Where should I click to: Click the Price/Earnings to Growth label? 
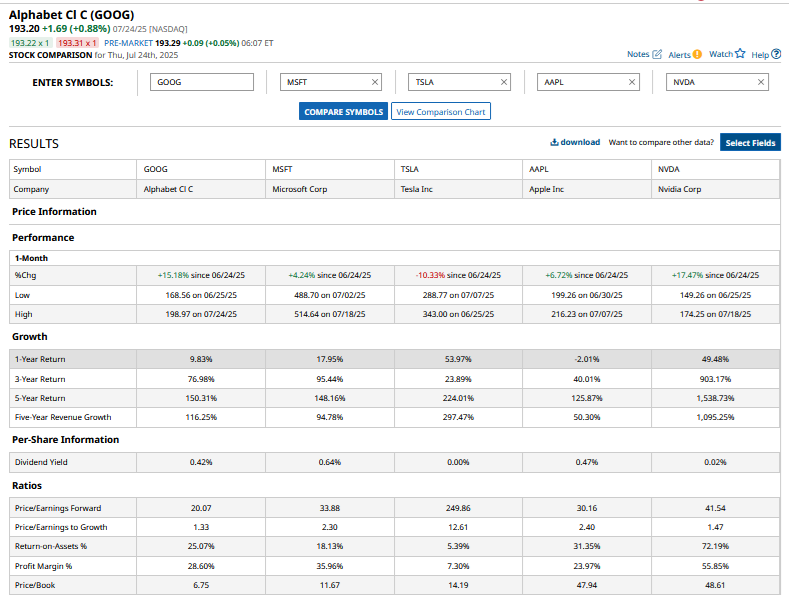[61, 527]
